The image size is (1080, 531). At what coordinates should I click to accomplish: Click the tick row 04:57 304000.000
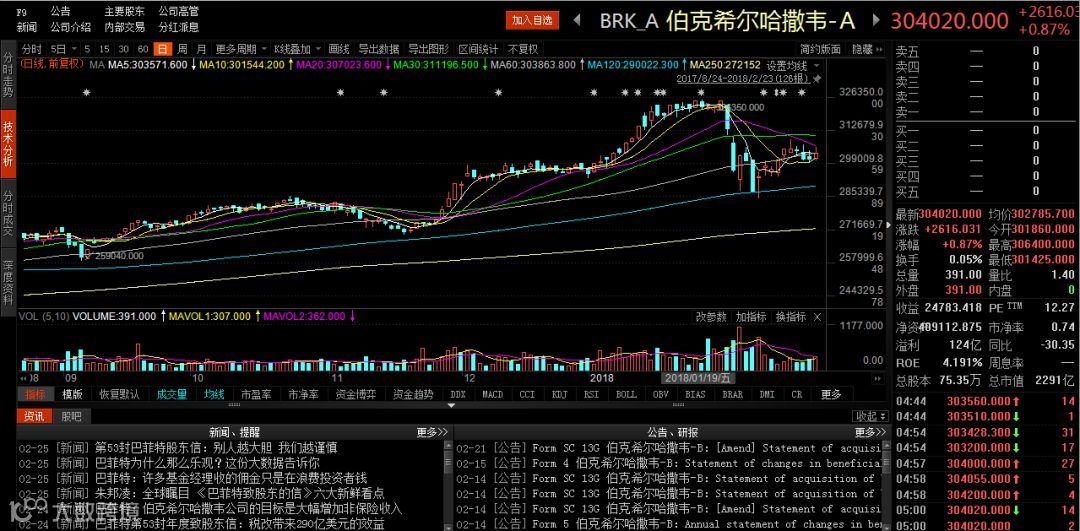[x=985, y=464]
